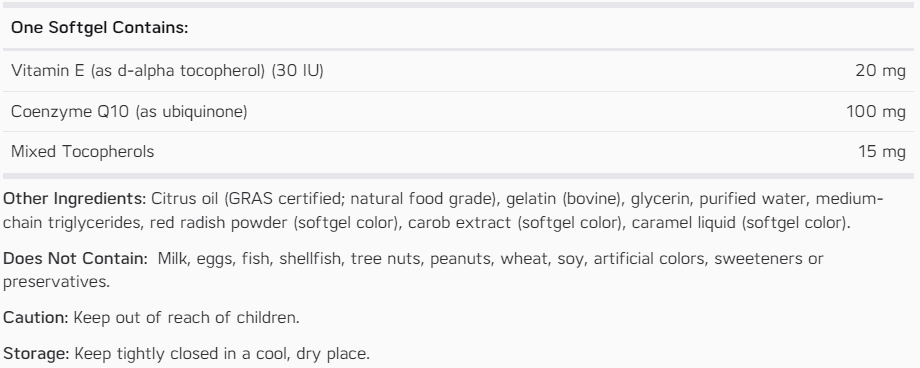Image resolution: width=920 pixels, height=368 pixels.
Task: Click the 'One Softgel Contains:' header
Action: click(100, 28)
